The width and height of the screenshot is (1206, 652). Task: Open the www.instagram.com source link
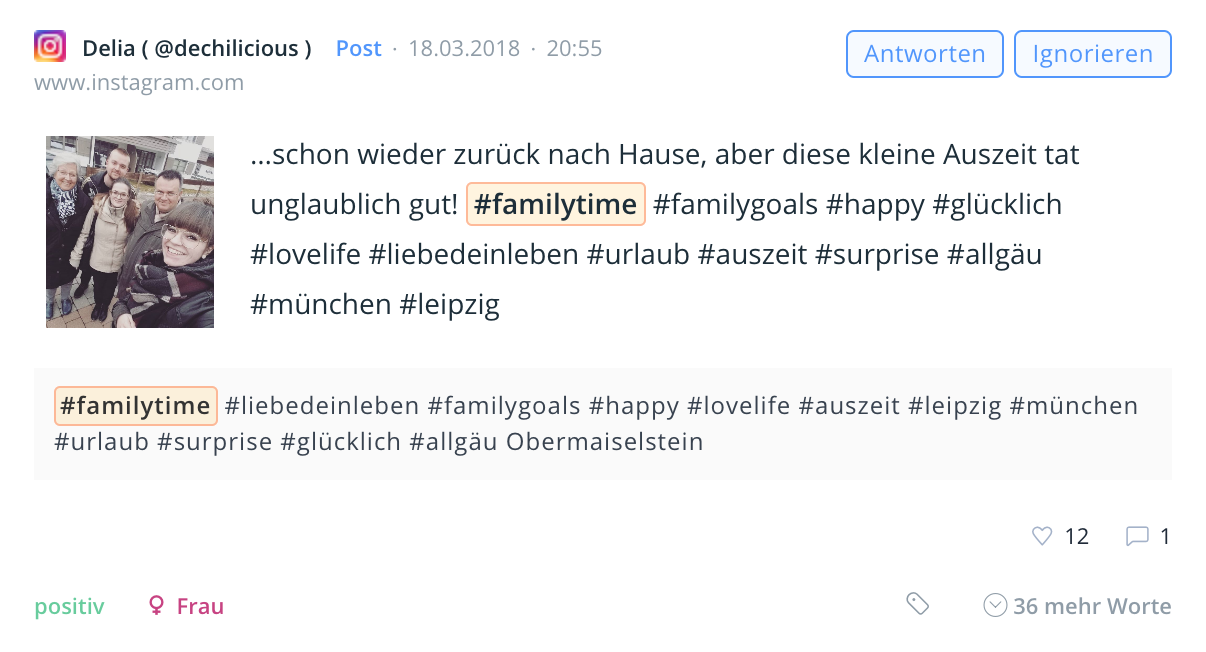pyautogui.click(x=139, y=82)
